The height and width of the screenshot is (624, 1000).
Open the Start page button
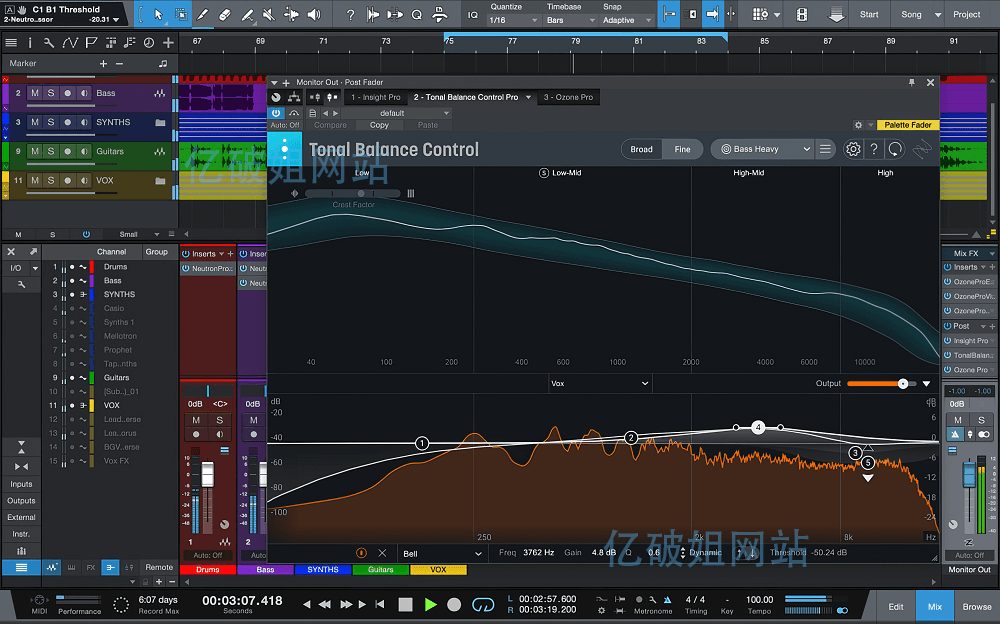[x=869, y=14]
